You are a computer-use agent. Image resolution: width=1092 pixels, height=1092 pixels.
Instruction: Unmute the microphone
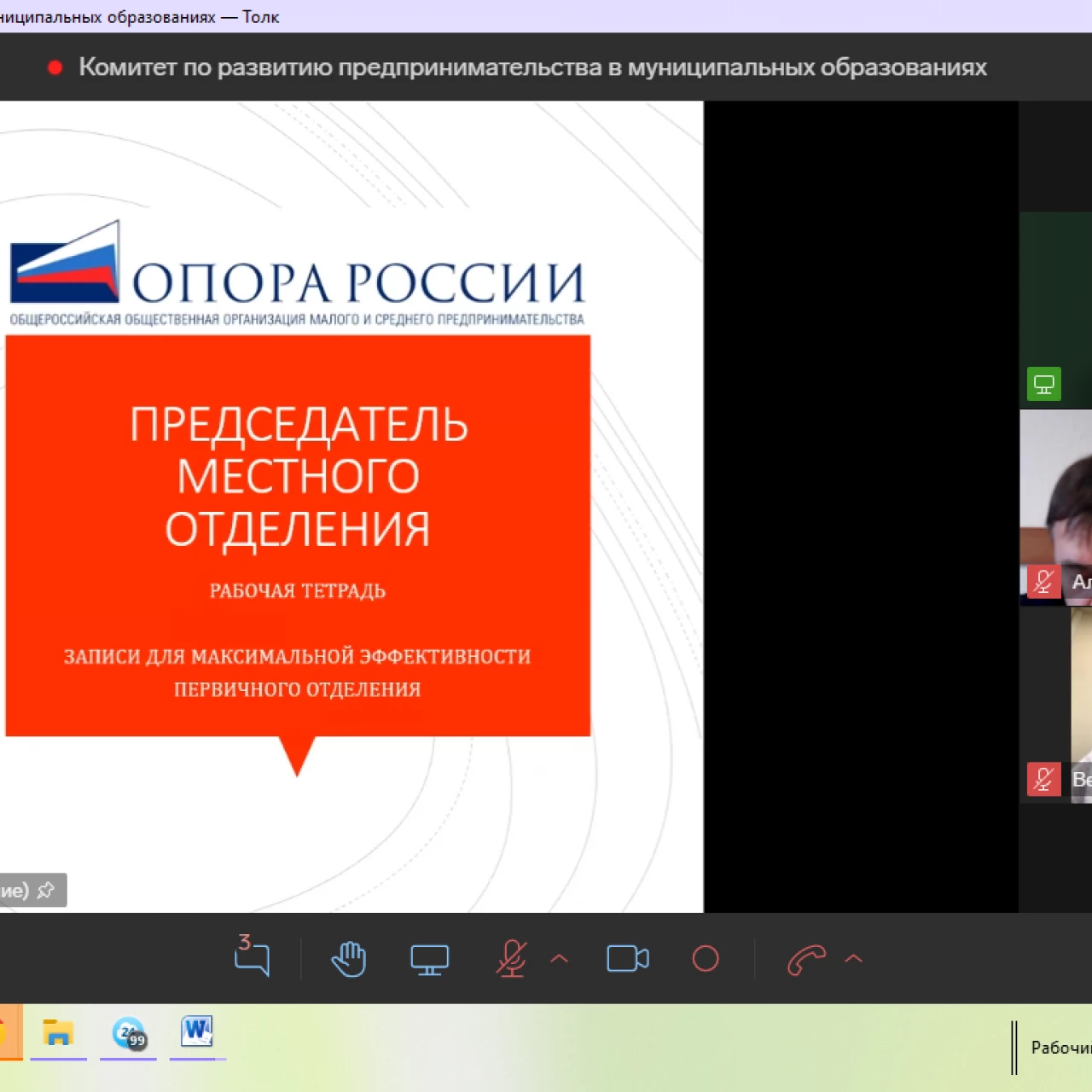pos(512,959)
